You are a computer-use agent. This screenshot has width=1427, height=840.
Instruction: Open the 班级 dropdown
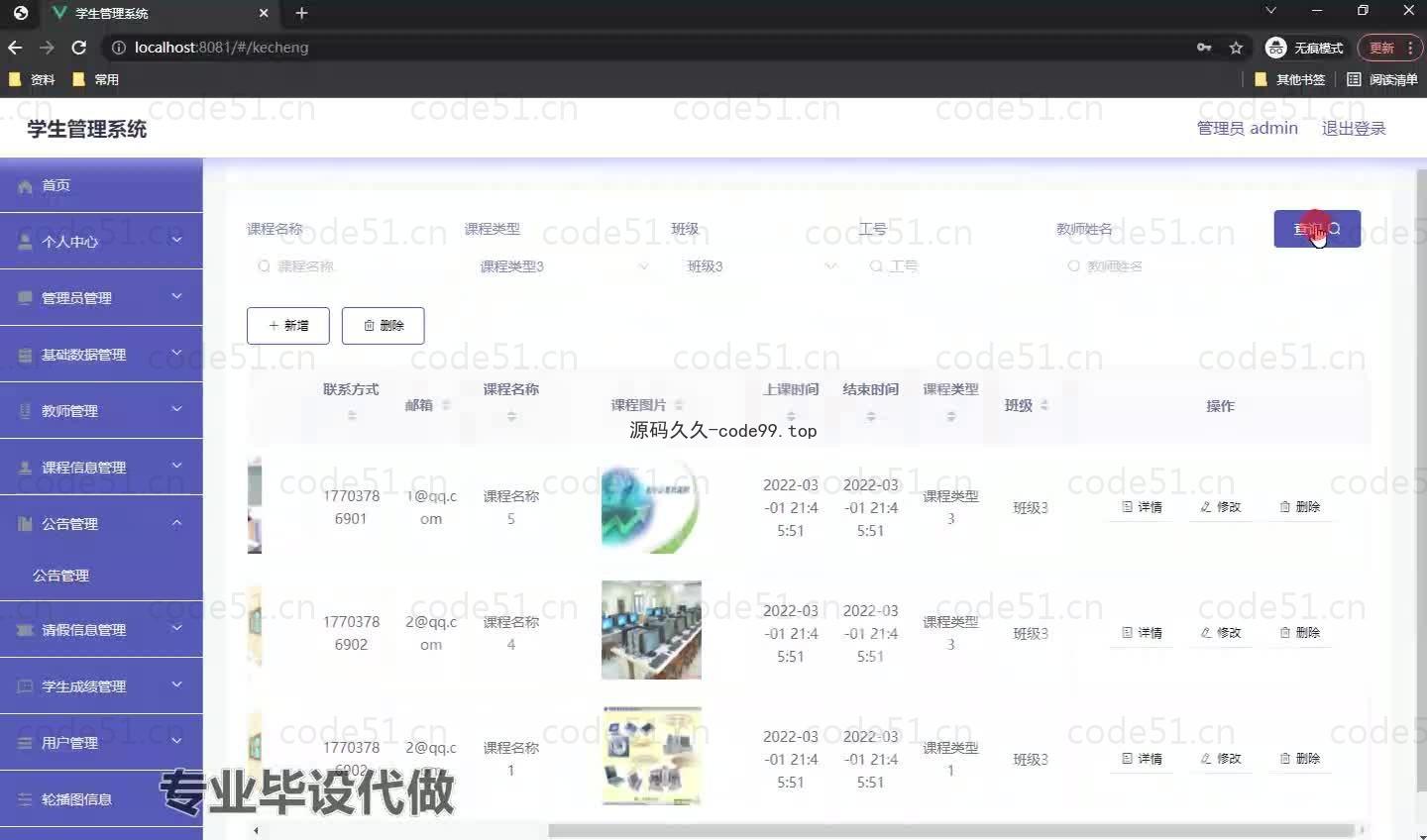[x=758, y=266]
